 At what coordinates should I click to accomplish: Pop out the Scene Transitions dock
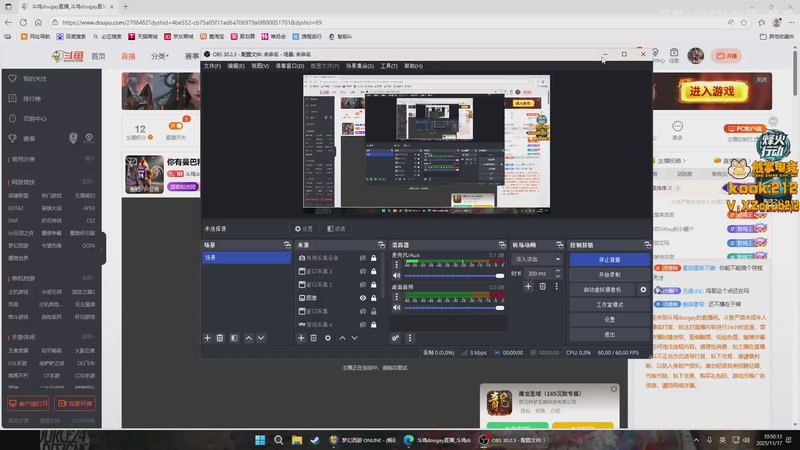click(560, 245)
